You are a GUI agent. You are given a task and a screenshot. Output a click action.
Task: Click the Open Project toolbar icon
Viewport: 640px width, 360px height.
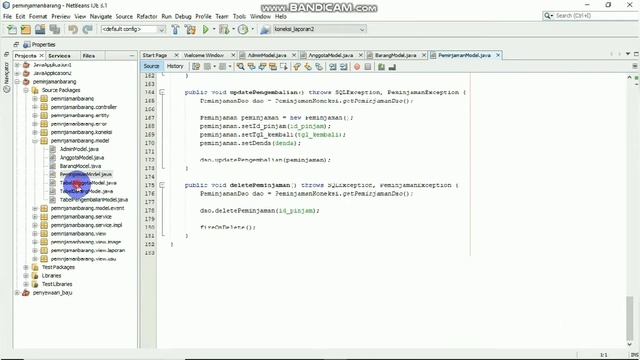40,29
